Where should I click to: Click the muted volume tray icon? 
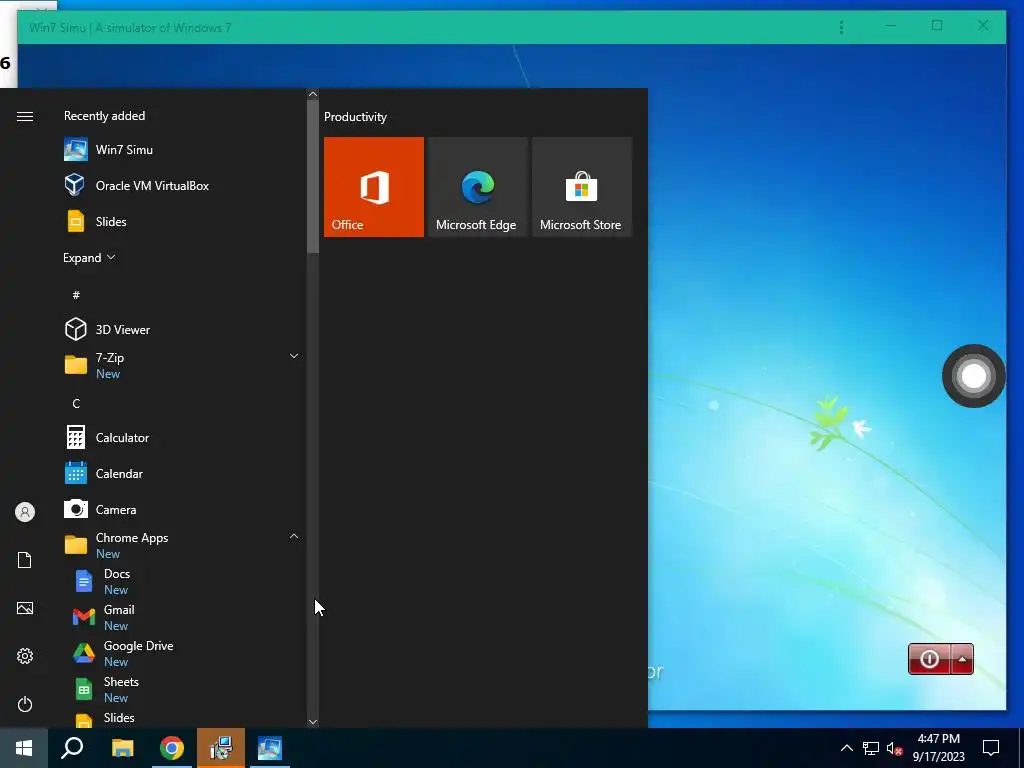895,748
